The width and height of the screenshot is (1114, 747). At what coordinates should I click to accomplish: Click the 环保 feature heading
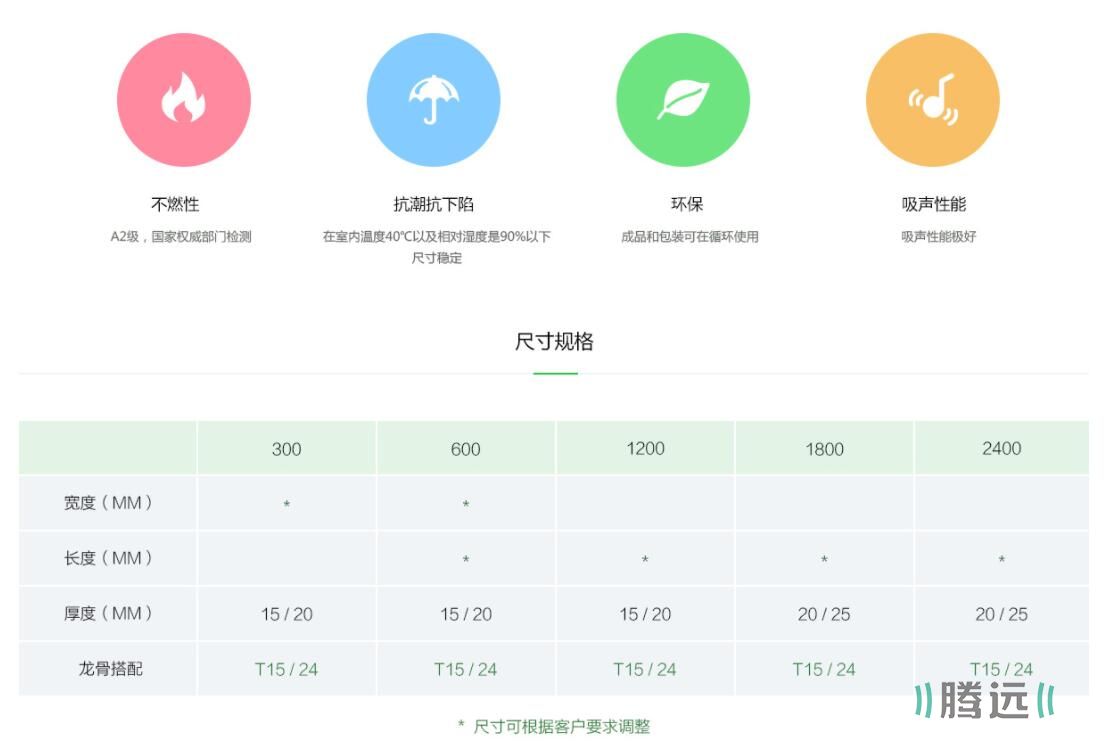click(x=687, y=204)
